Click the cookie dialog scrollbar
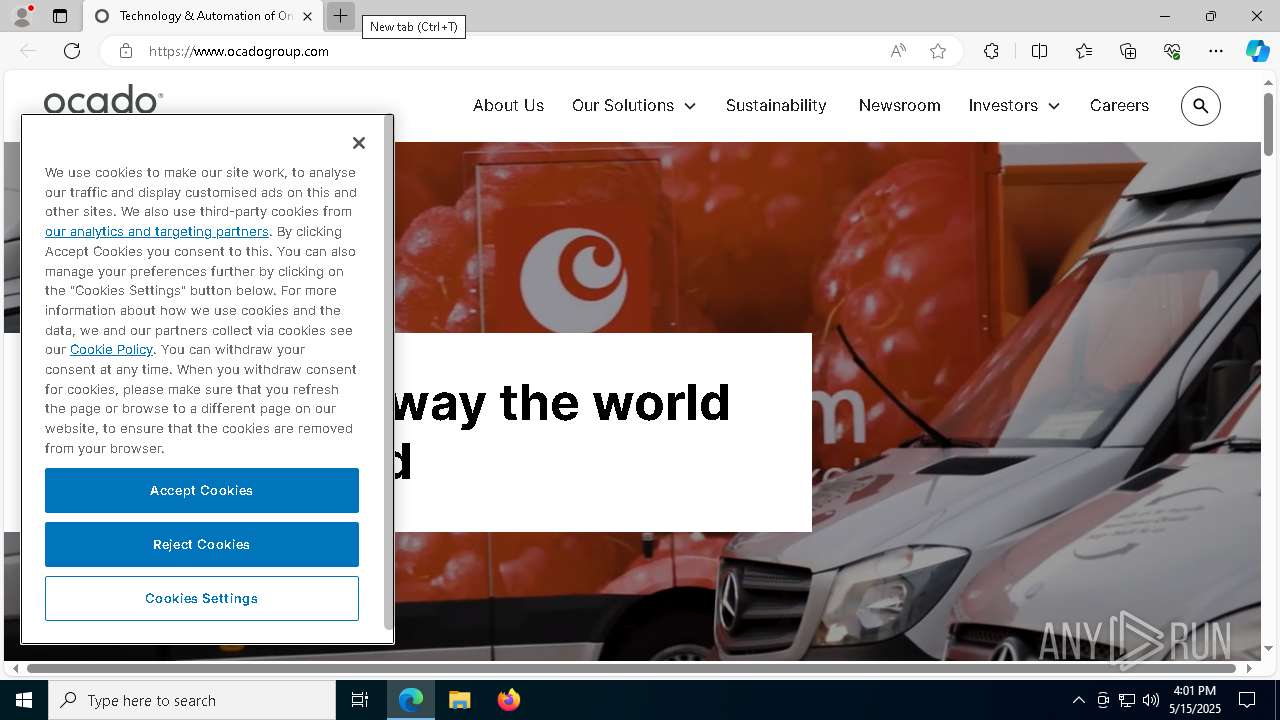The height and width of the screenshot is (720, 1280). [x=389, y=373]
